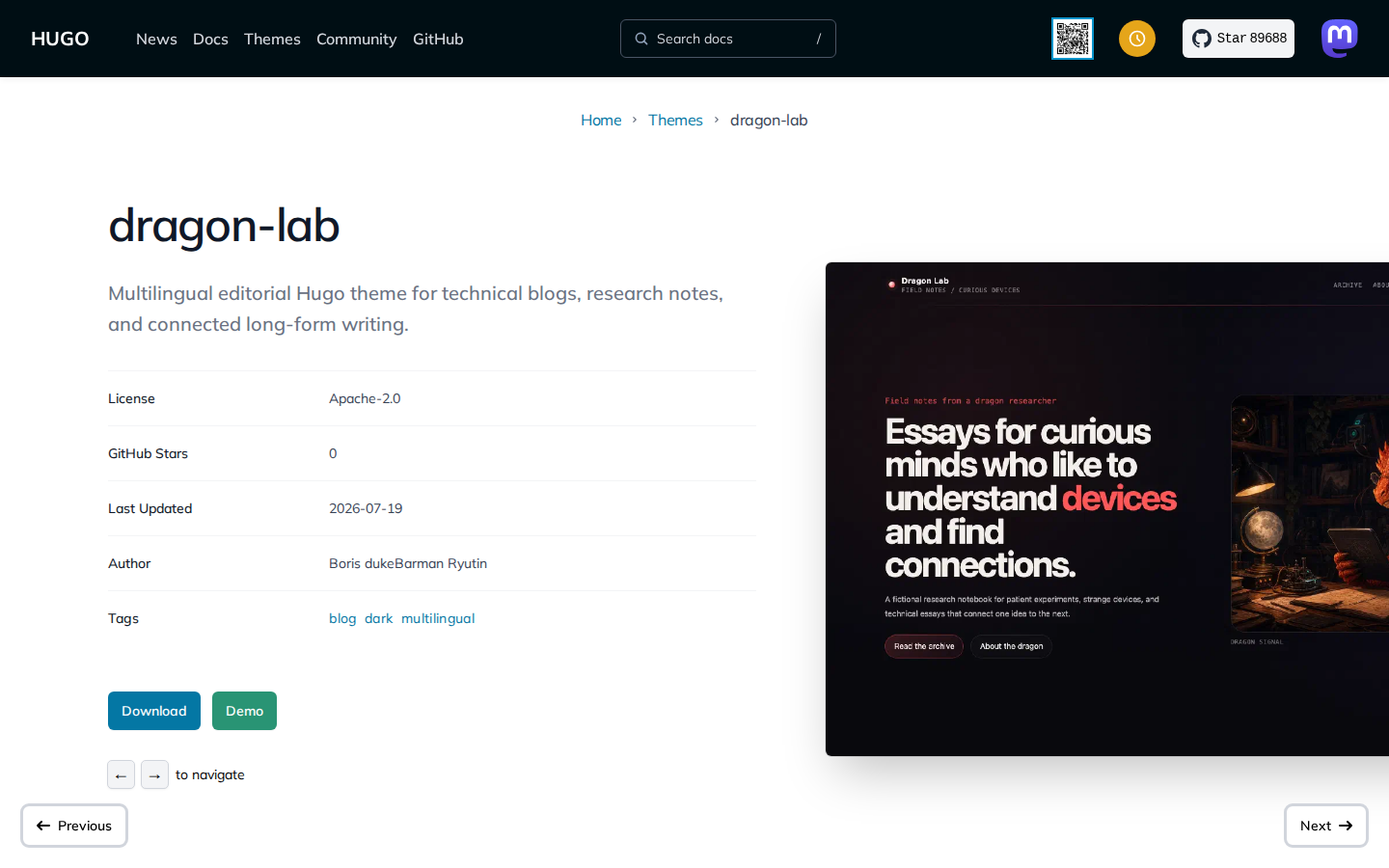
Task: Filter by the multilingual tag
Action: pyautogui.click(x=438, y=618)
